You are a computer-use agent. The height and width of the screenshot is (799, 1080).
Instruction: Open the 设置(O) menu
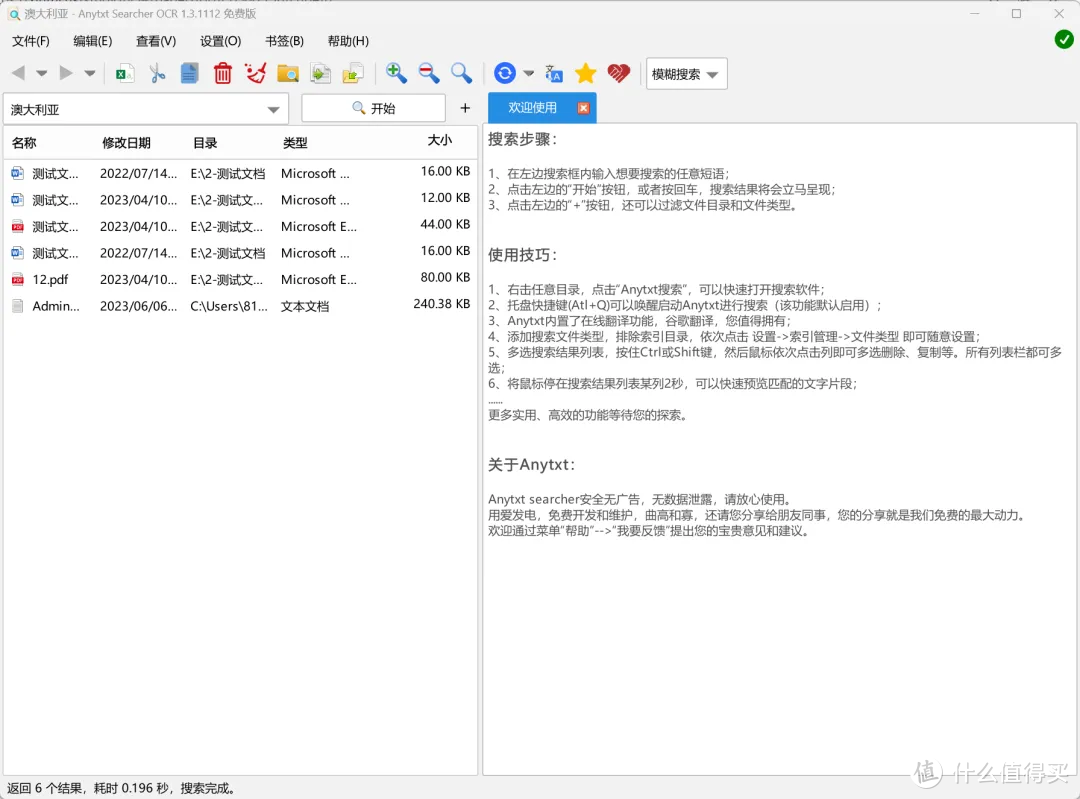click(220, 41)
